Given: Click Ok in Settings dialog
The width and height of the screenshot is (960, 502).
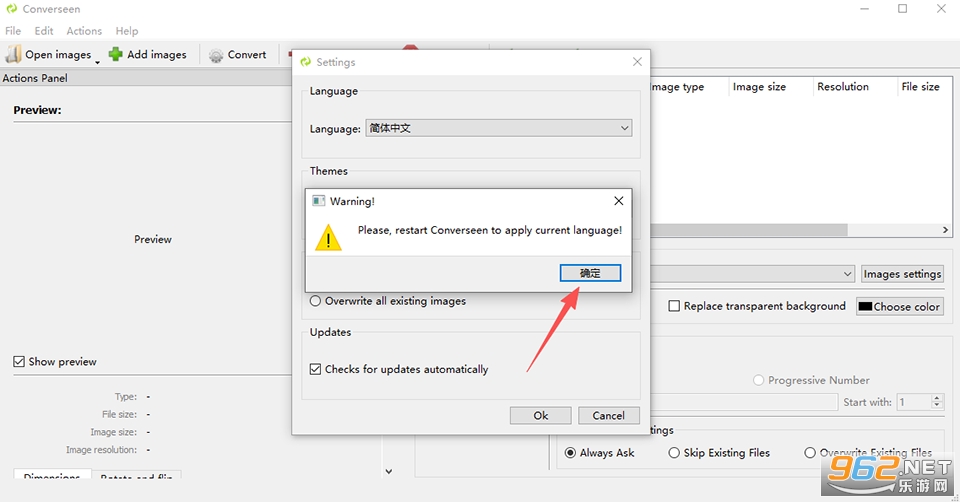Looking at the screenshot, I should tap(541, 416).
